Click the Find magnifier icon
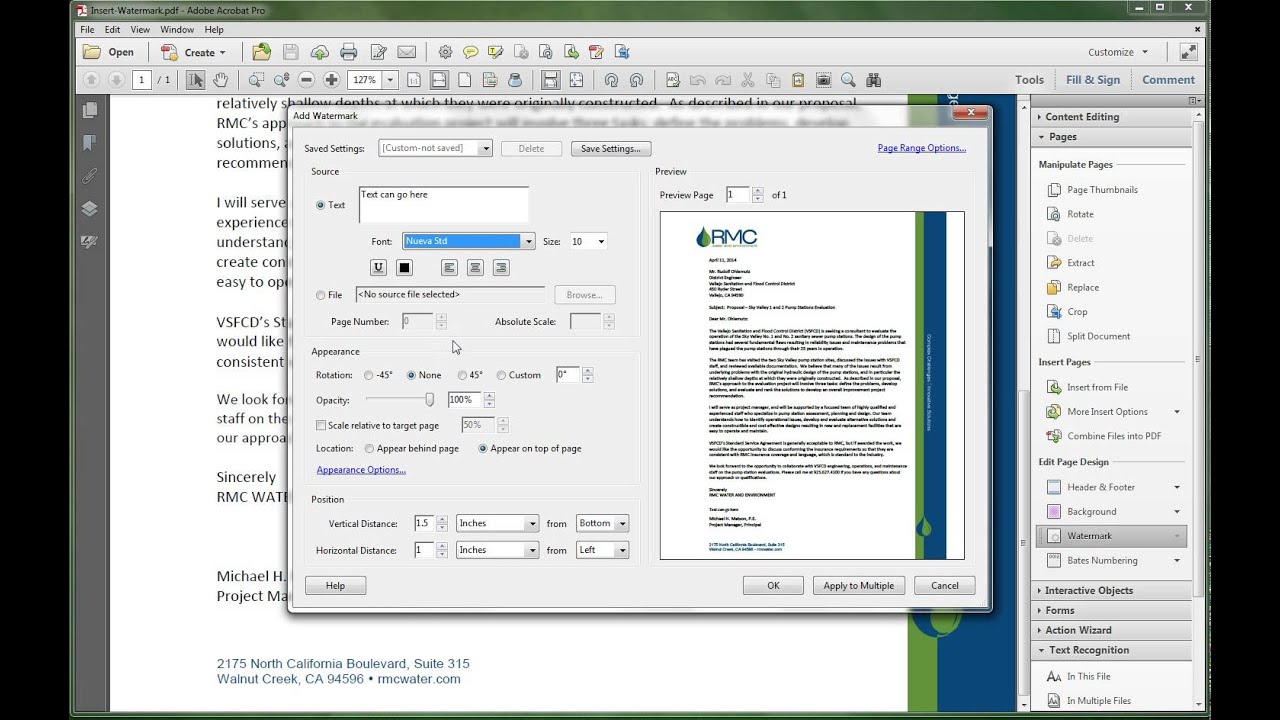1280x720 pixels. coord(848,80)
